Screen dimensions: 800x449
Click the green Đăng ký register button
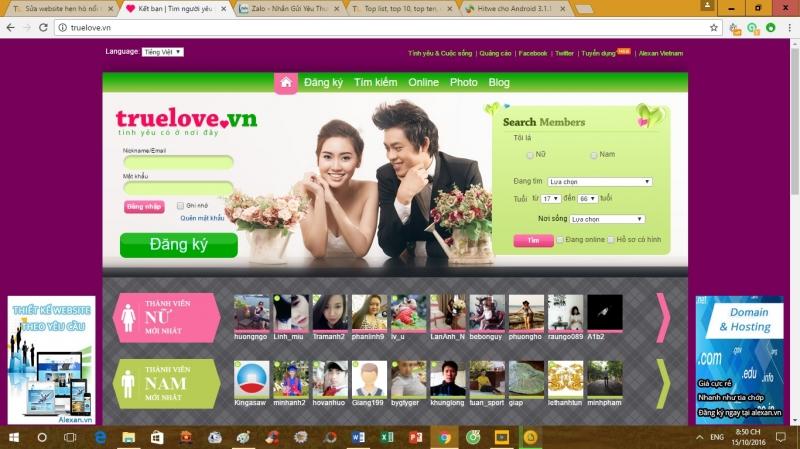178,245
